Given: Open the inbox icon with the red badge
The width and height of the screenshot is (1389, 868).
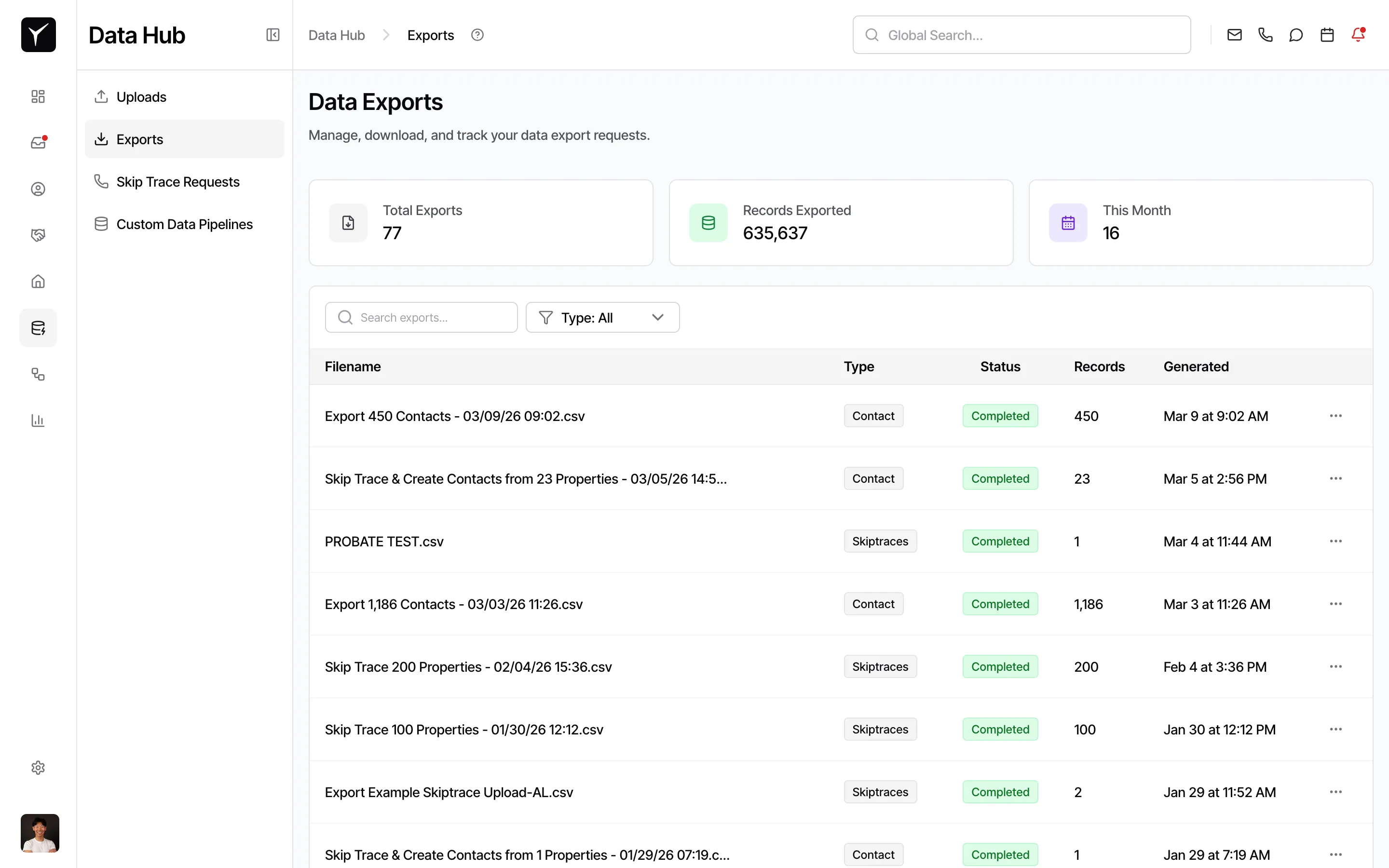Looking at the screenshot, I should pos(38,142).
